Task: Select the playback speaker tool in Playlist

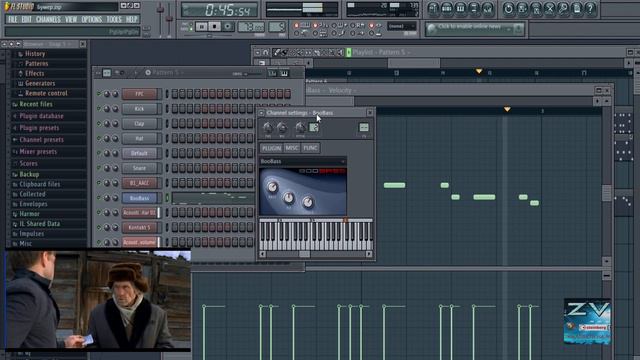Action: 340,52
